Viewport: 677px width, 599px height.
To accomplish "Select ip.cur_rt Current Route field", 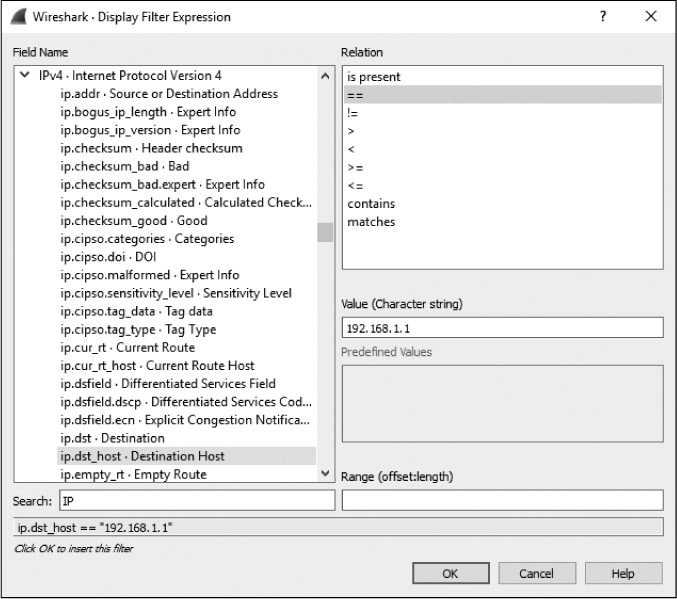I will point(127,348).
